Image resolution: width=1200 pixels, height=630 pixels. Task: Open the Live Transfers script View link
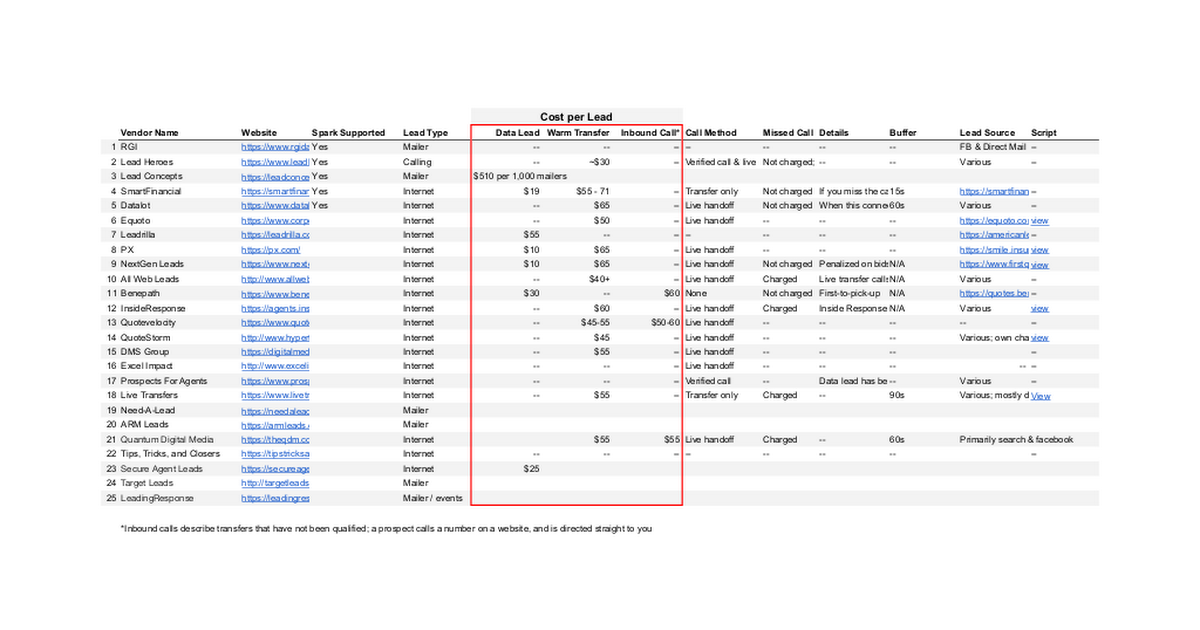point(1041,396)
